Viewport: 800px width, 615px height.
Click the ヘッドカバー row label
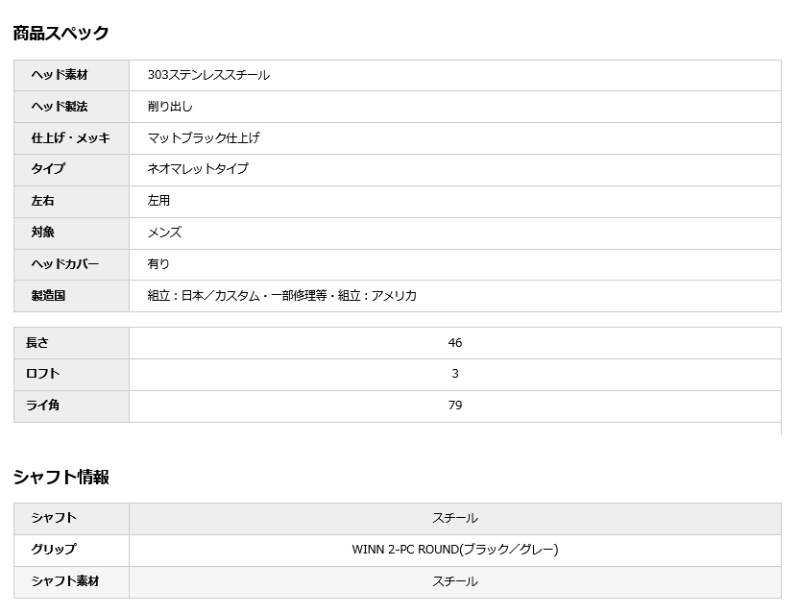66,264
